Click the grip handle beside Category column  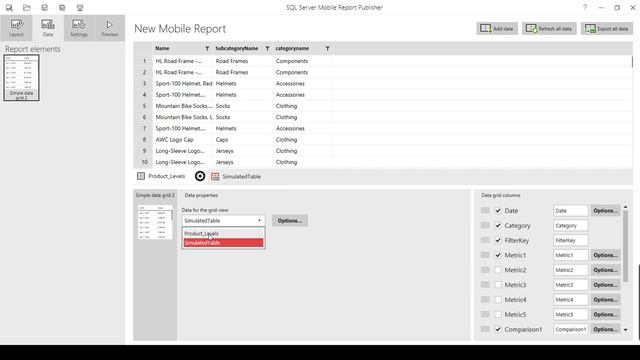point(485,225)
